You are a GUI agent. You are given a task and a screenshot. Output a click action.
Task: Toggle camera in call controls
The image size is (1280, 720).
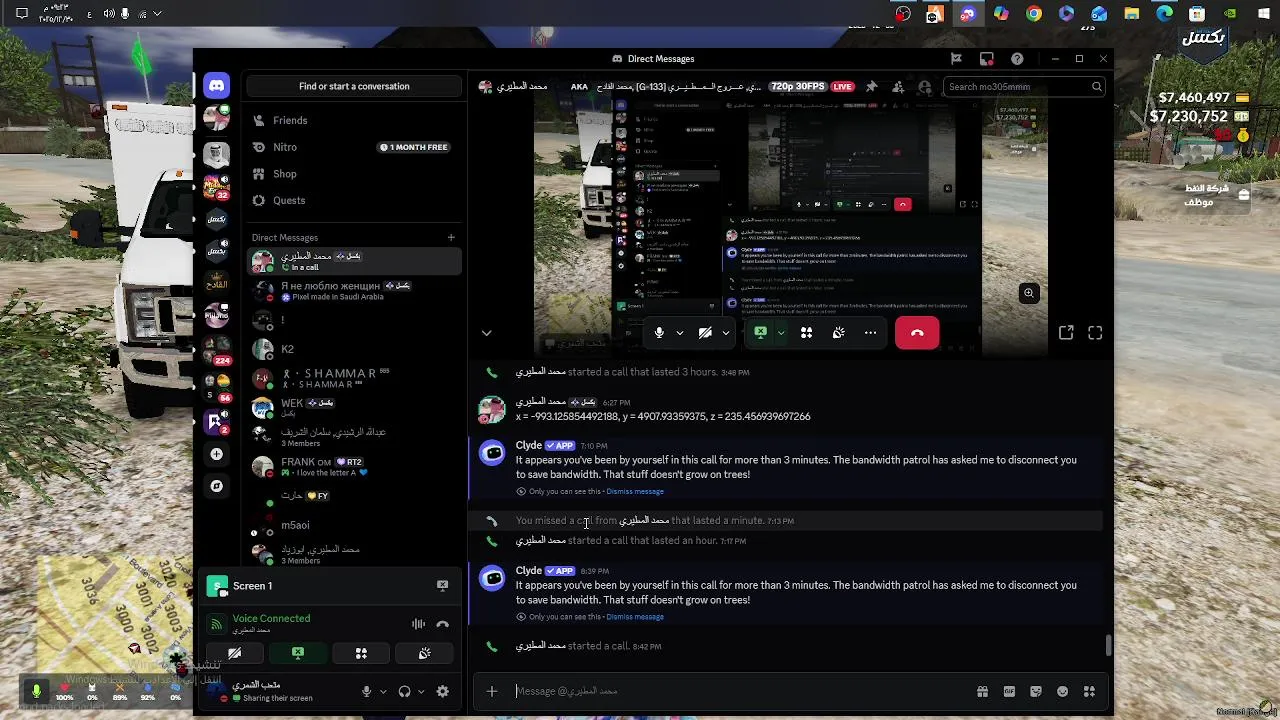pyautogui.click(x=705, y=333)
